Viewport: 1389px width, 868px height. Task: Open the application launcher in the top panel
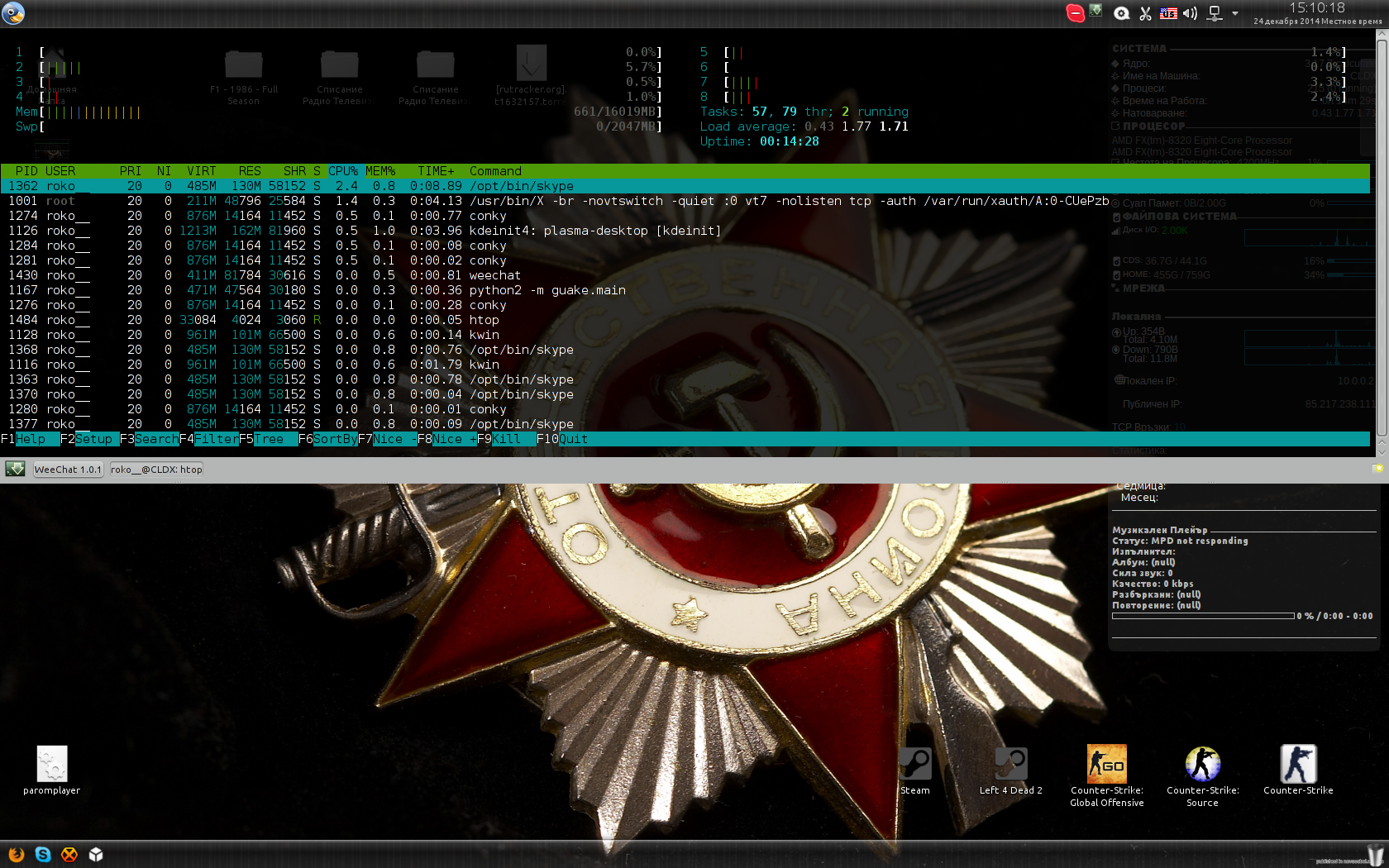13,12
